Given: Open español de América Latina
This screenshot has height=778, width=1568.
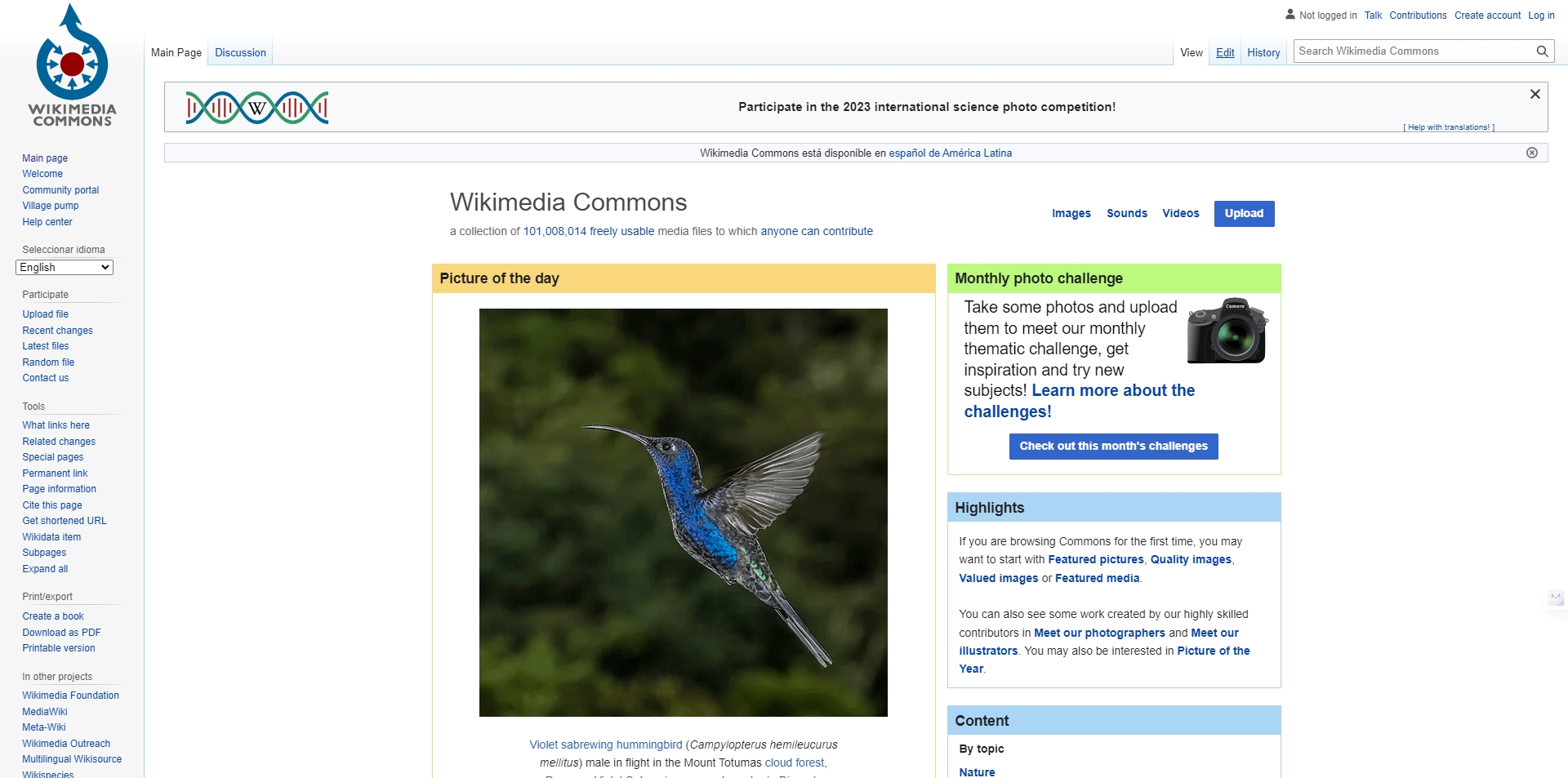Looking at the screenshot, I should (x=950, y=153).
